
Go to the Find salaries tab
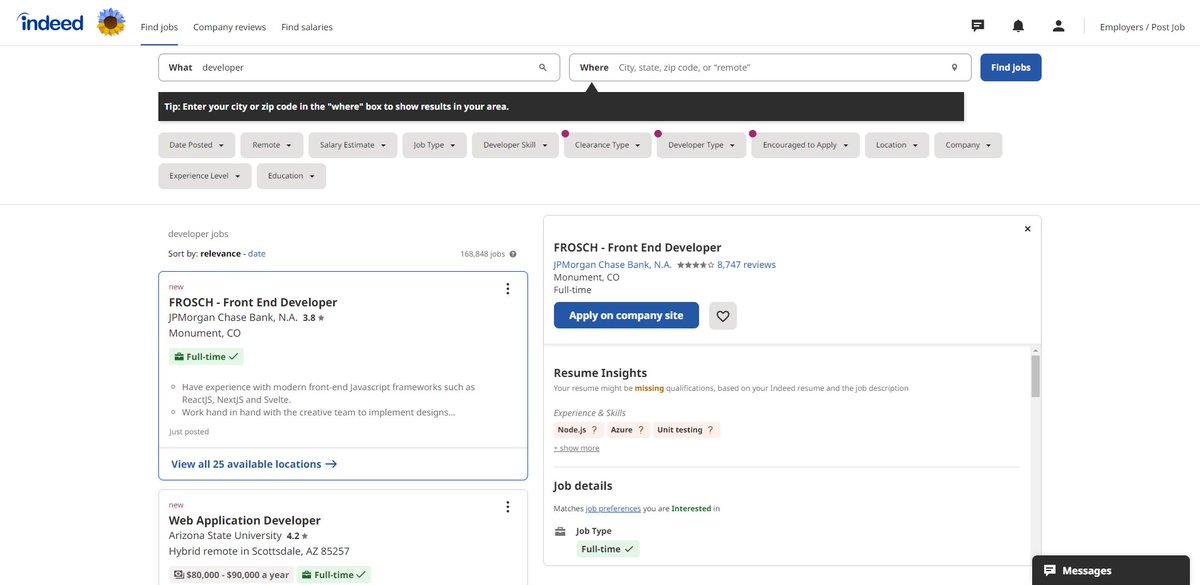coord(307,27)
